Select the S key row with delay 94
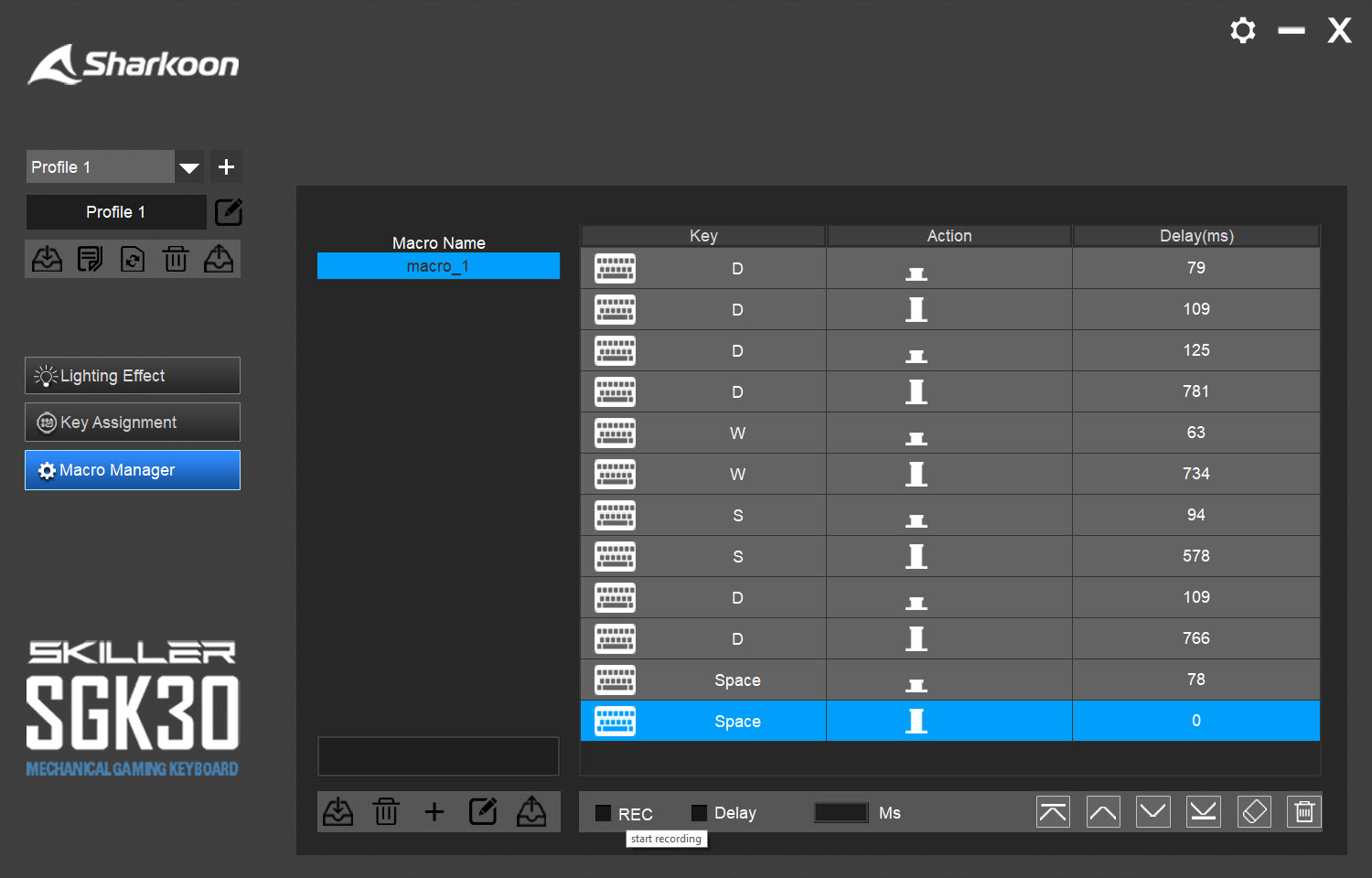This screenshot has width=1372, height=878. [x=950, y=515]
